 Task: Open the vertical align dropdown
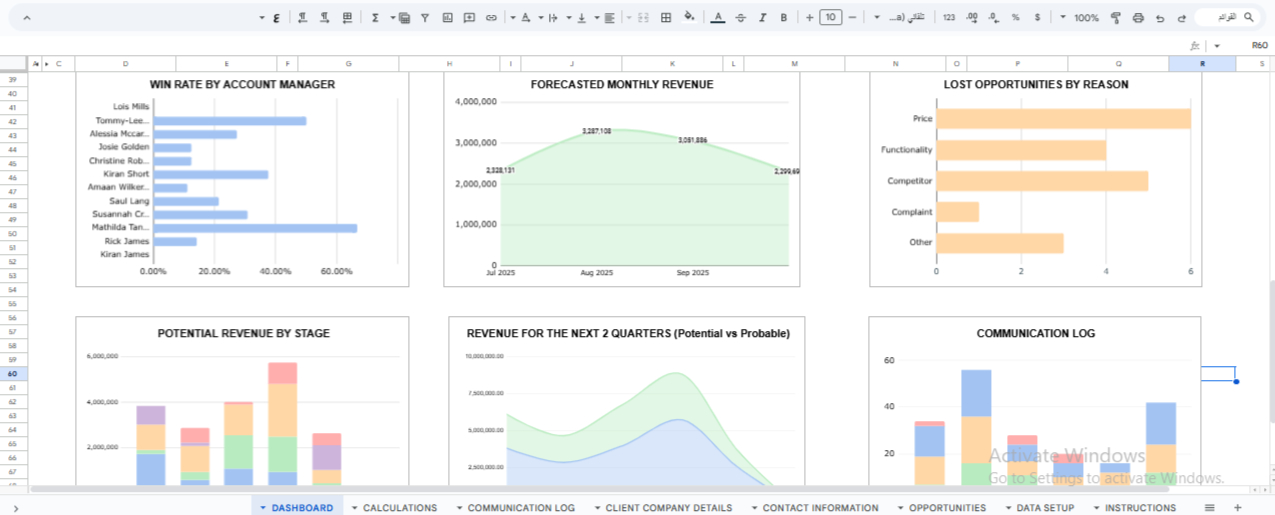point(577,18)
